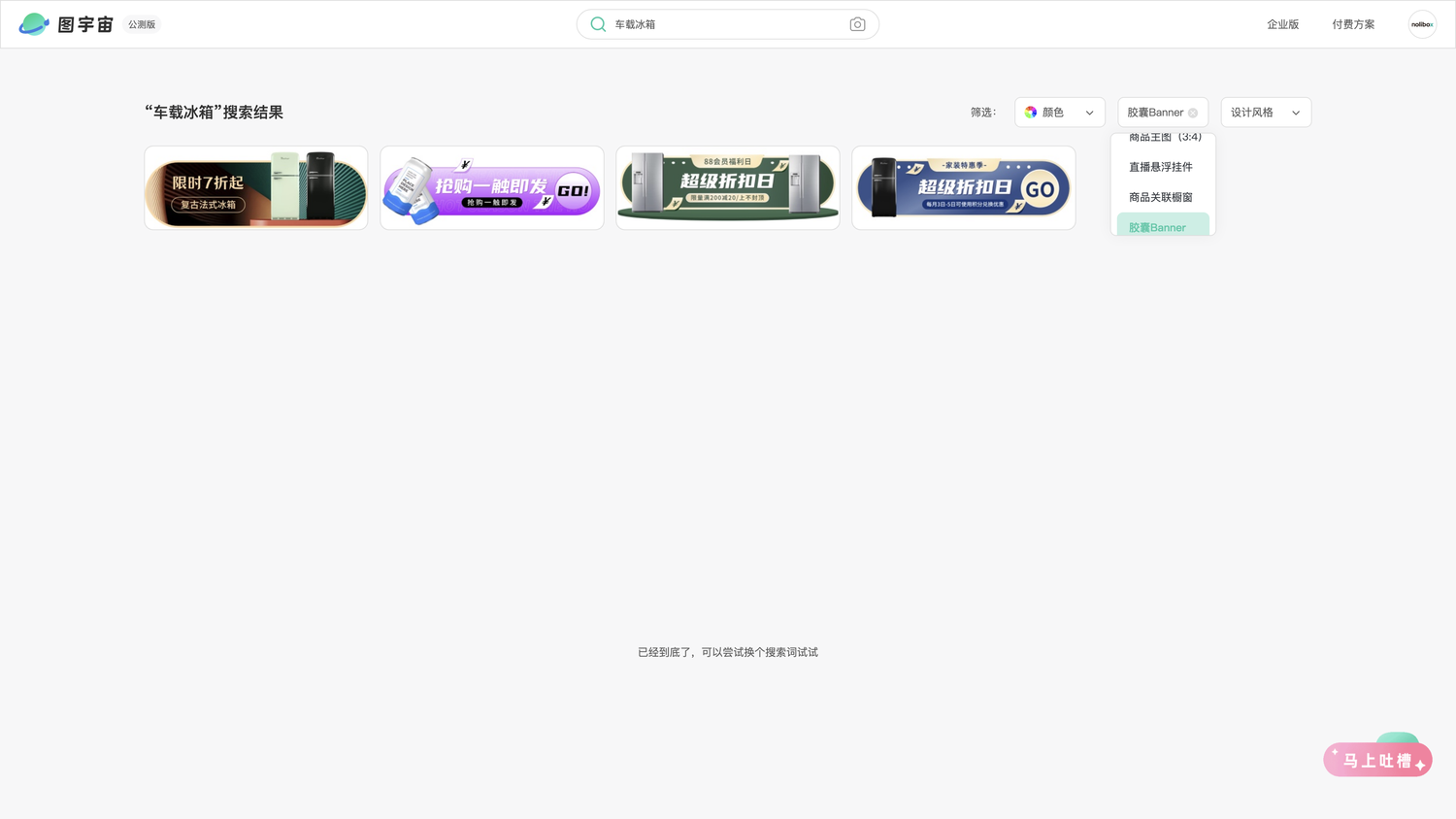Expand the 设计风格 dropdown
The height and width of the screenshot is (819, 1456).
pyautogui.click(x=1266, y=113)
